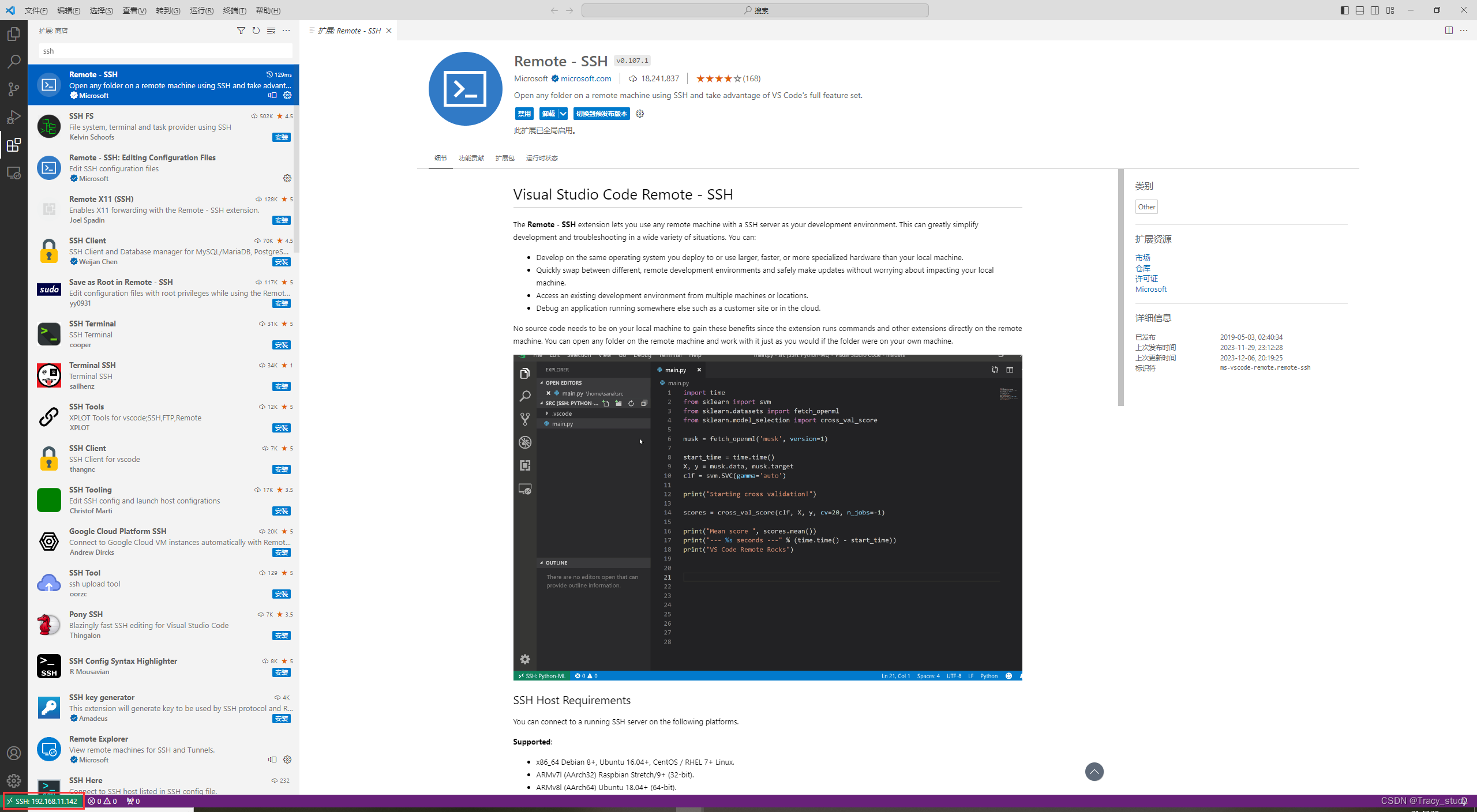Image resolution: width=1477 pixels, height=812 pixels.
Task: Refresh the extensions list
Action: coord(256,31)
